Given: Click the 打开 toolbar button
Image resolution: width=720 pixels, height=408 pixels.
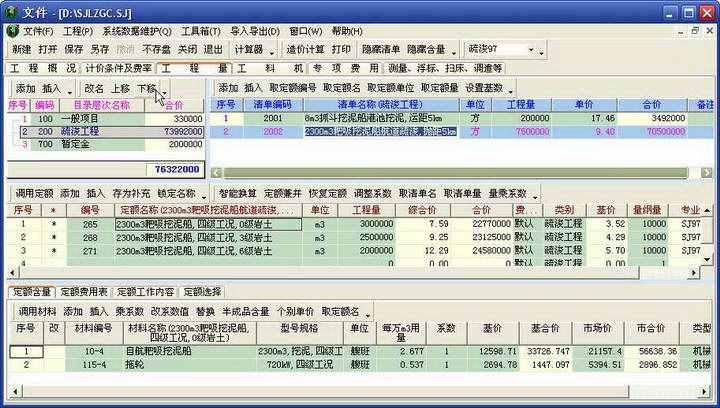Looking at the screenshot, I should (x=48, y=49).
